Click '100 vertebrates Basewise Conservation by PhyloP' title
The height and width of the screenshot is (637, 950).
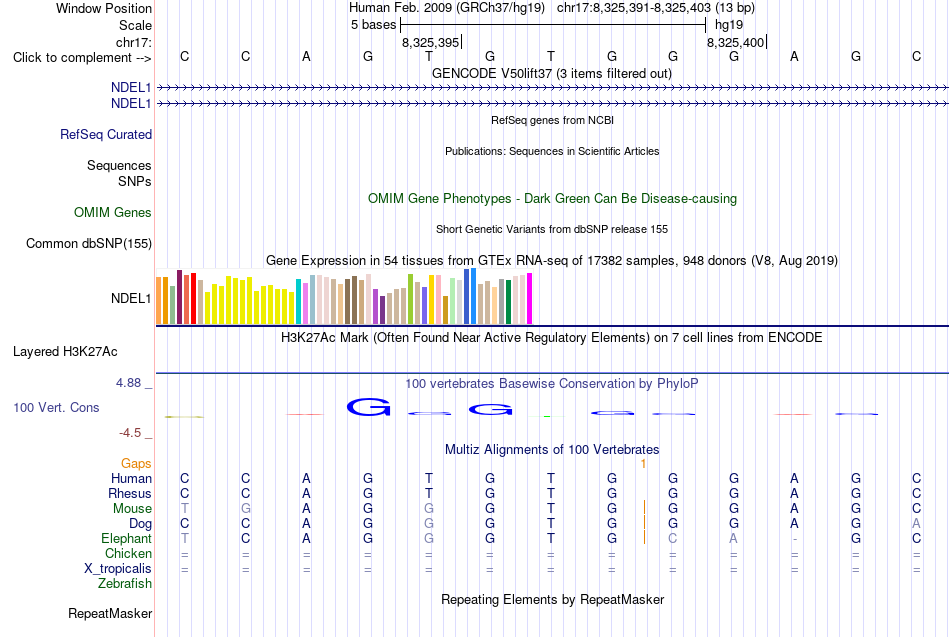click(552, 384)
